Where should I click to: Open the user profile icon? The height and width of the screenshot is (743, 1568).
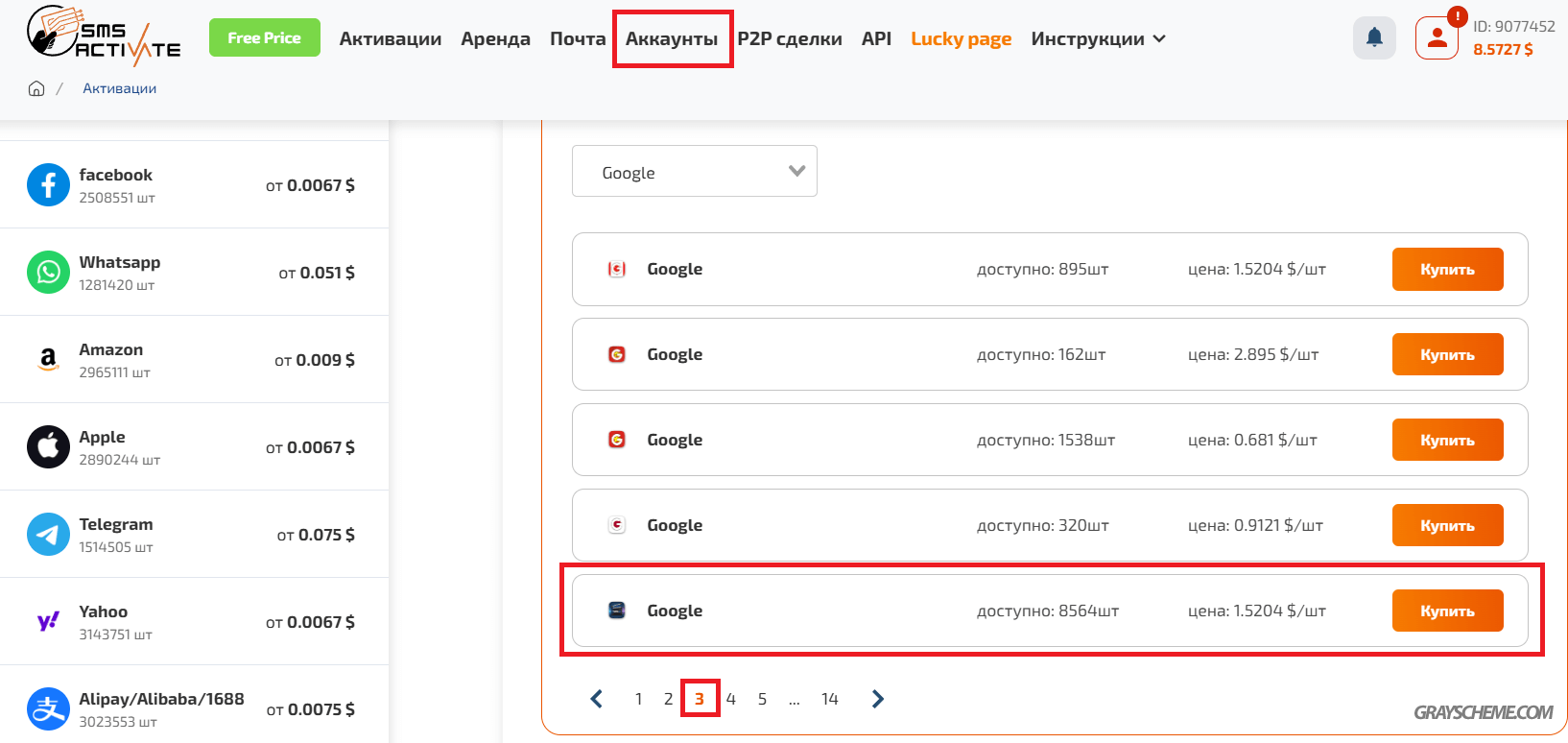1437,38
